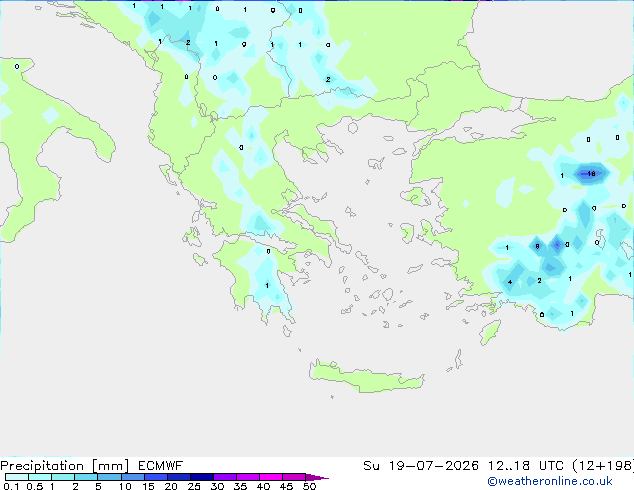Click the island of Crete

click(x=366, y=375)
